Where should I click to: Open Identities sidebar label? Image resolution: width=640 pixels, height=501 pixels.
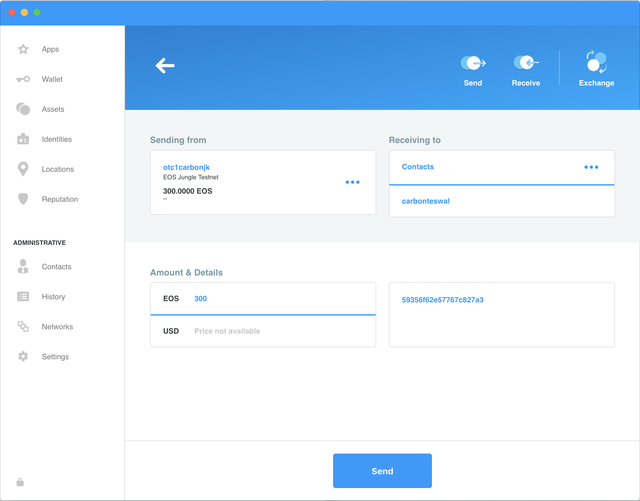56,139
